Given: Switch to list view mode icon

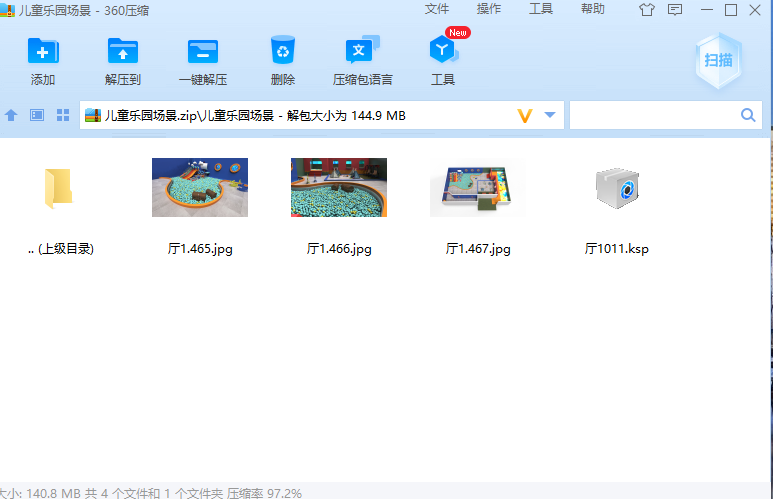Looking at the screenshot, I should pyautogui.click(x=37, y=115).
